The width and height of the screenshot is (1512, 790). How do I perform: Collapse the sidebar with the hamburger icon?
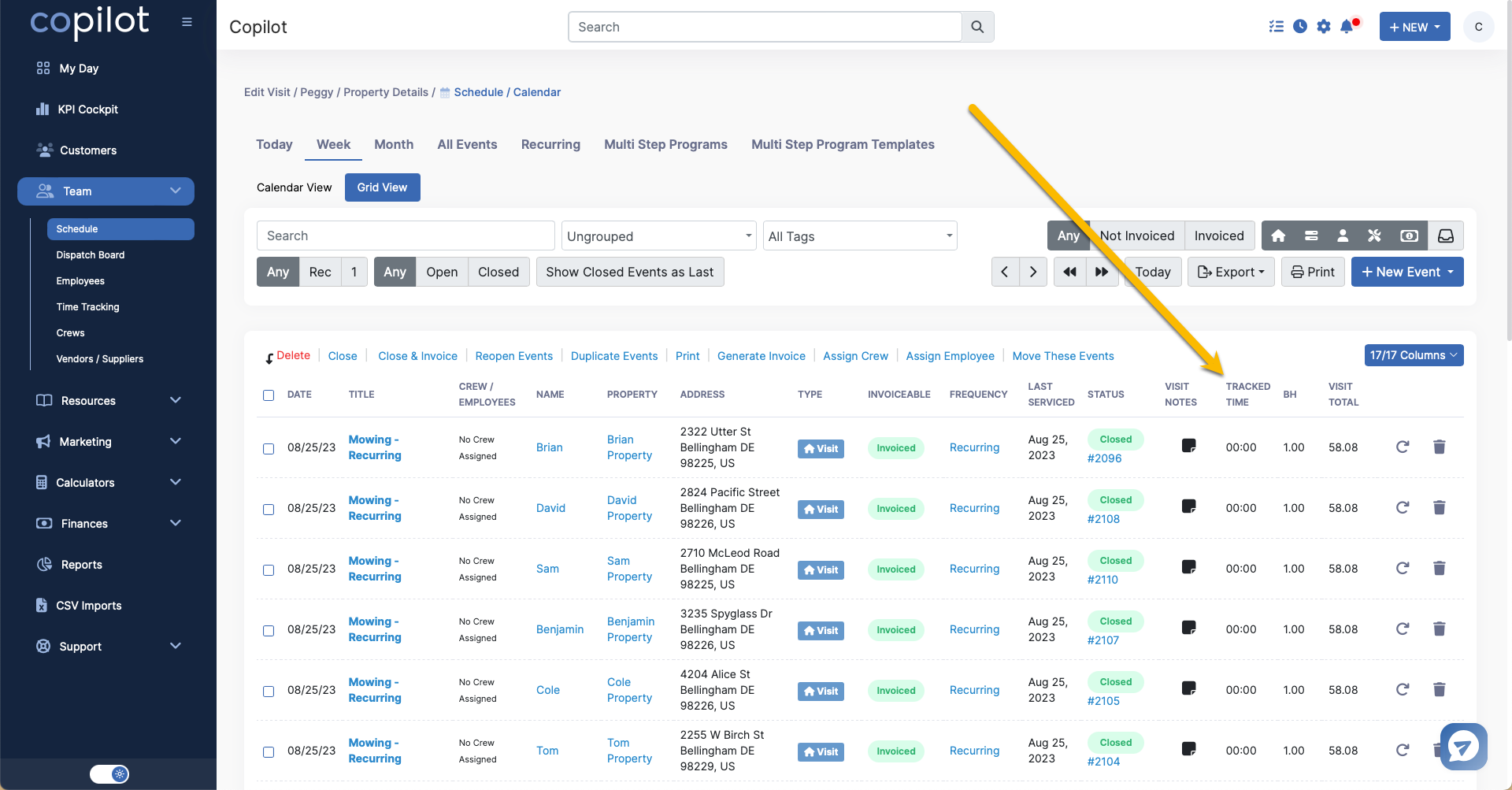point(187,22)
